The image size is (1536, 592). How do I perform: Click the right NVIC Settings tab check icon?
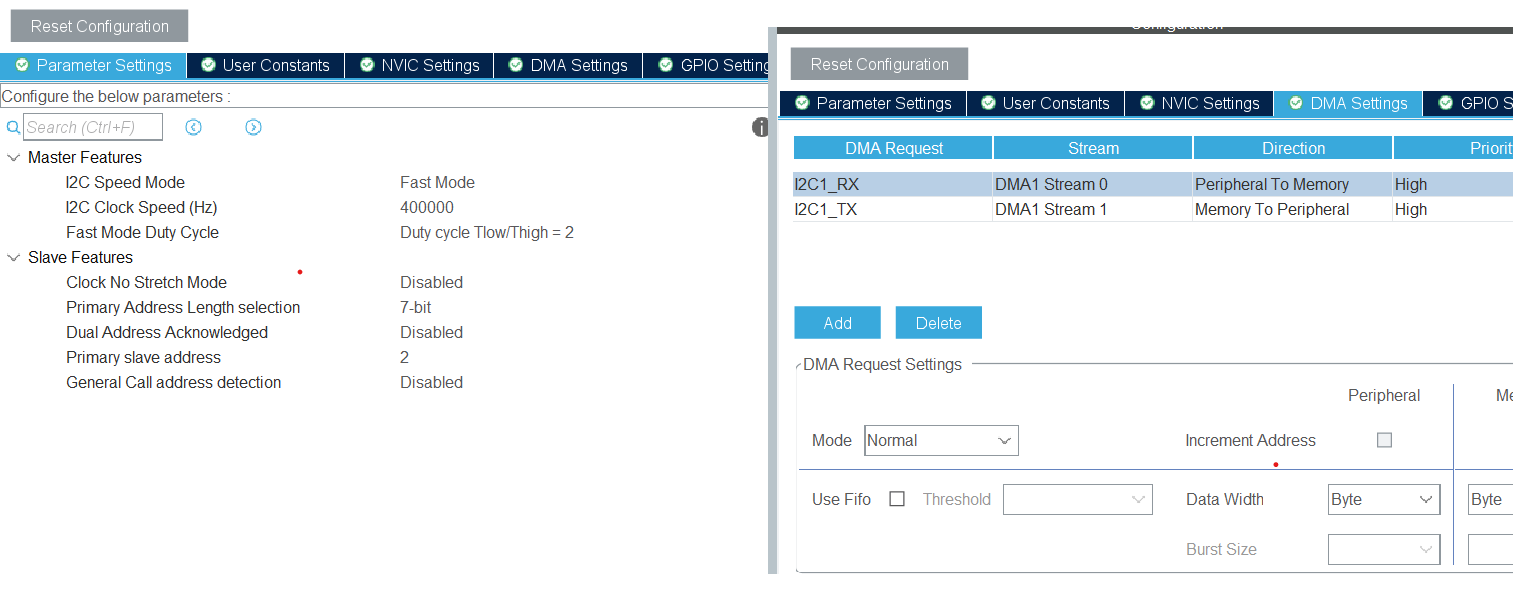coord(1146,103)
